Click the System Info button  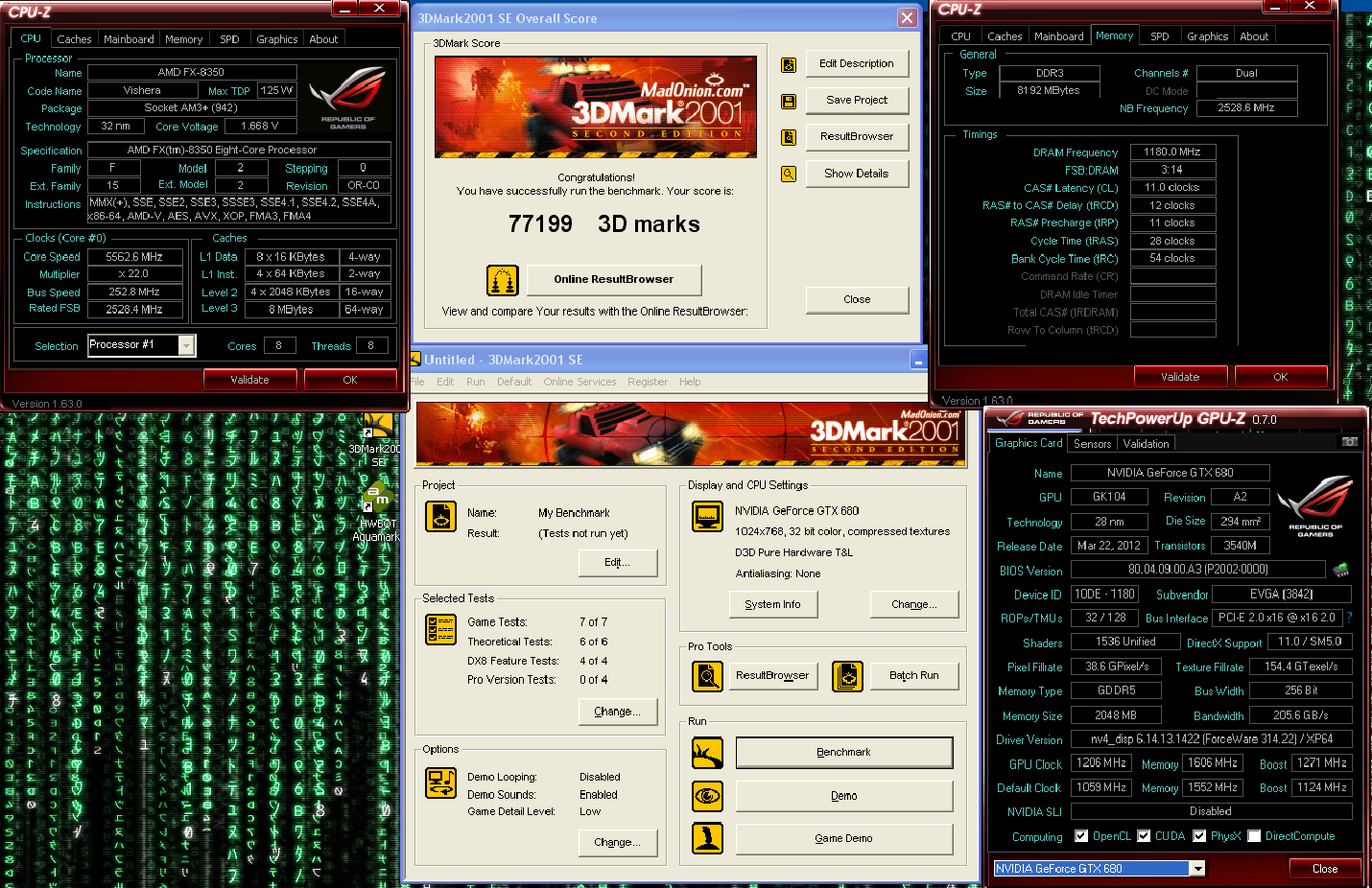point(772,604)
